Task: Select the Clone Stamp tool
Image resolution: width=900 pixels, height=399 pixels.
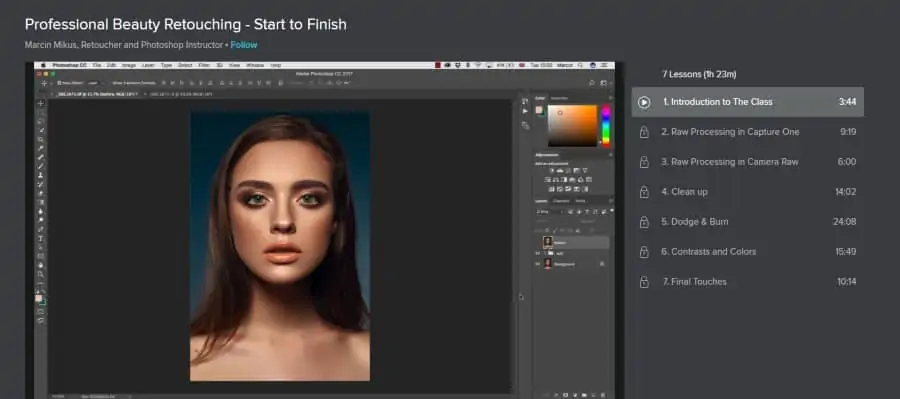Action: (x=41, y=175)
